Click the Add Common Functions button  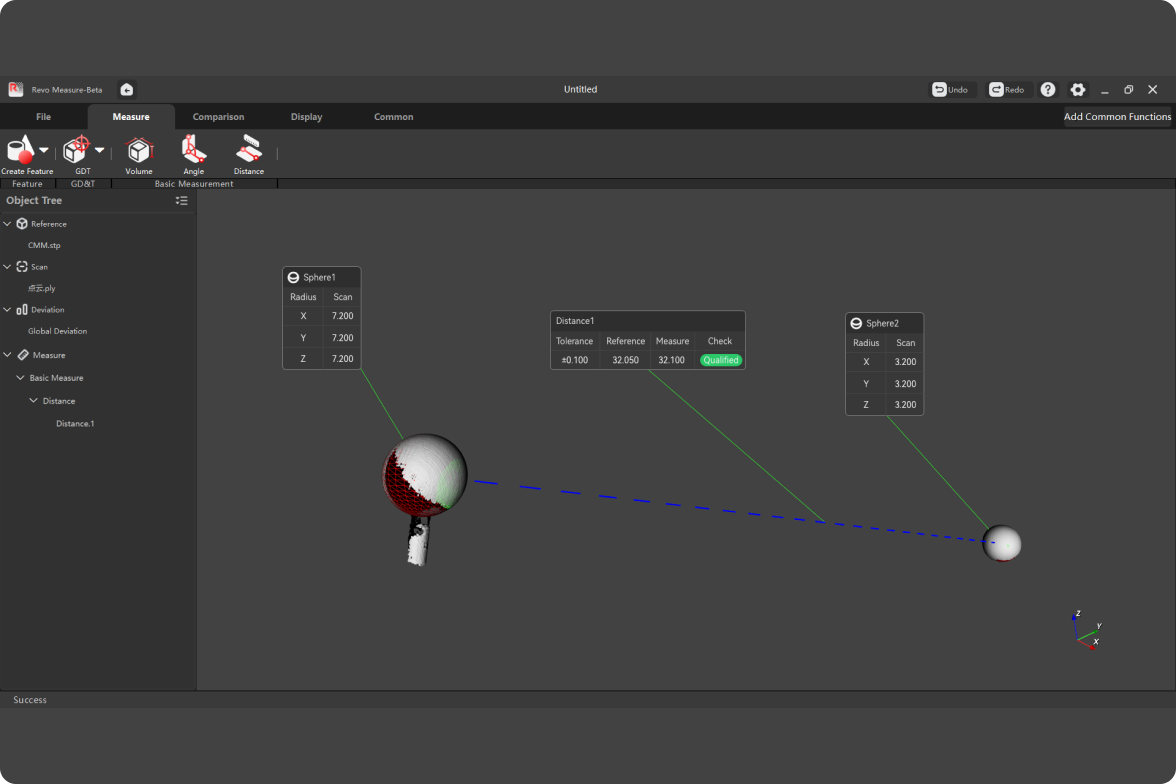1117,117
